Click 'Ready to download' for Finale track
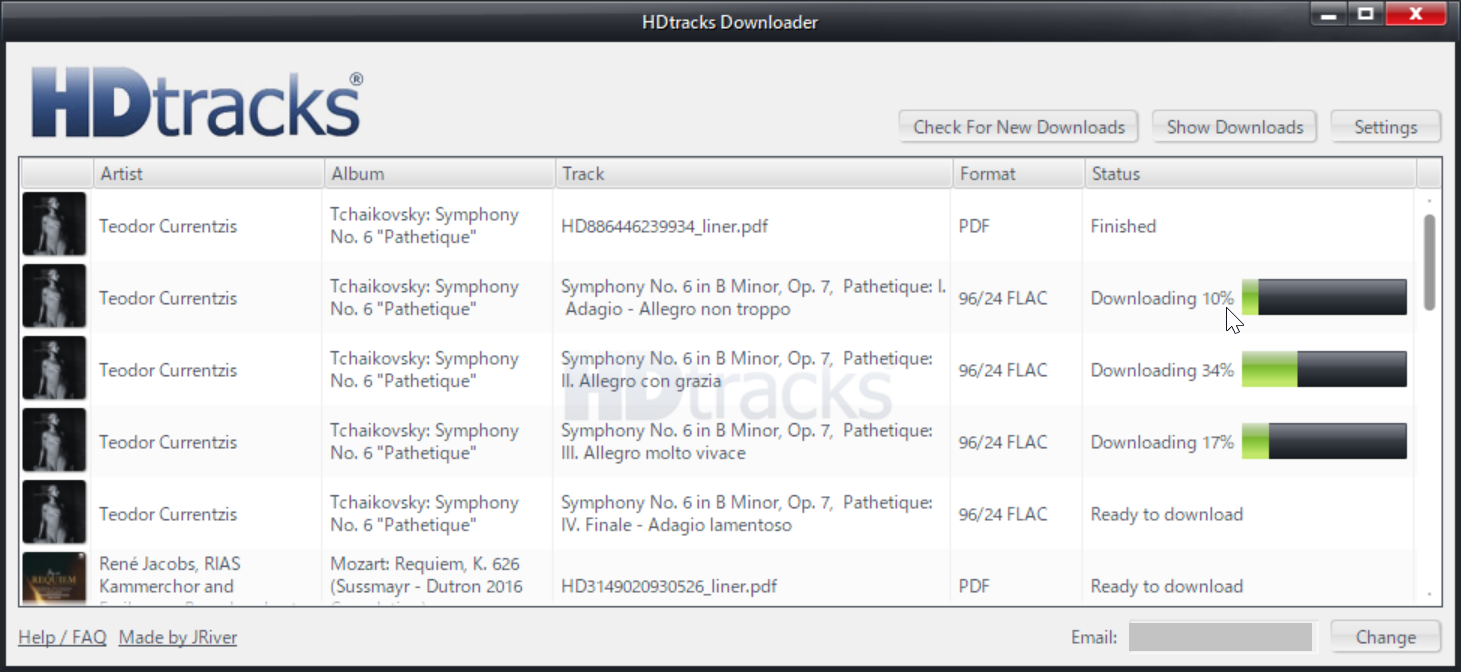 (x=1167, y=514)
